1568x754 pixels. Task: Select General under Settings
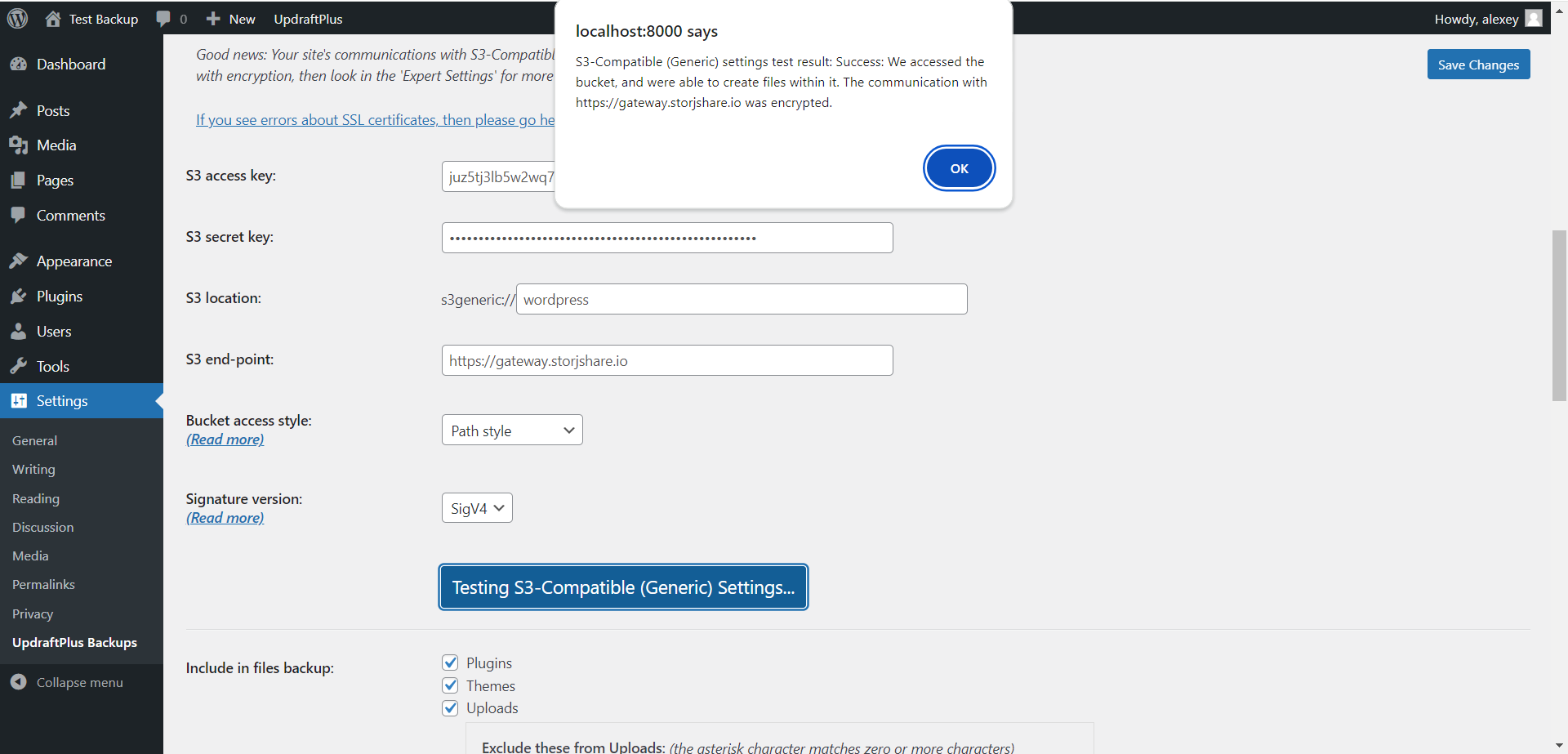[x=34, y=440]
